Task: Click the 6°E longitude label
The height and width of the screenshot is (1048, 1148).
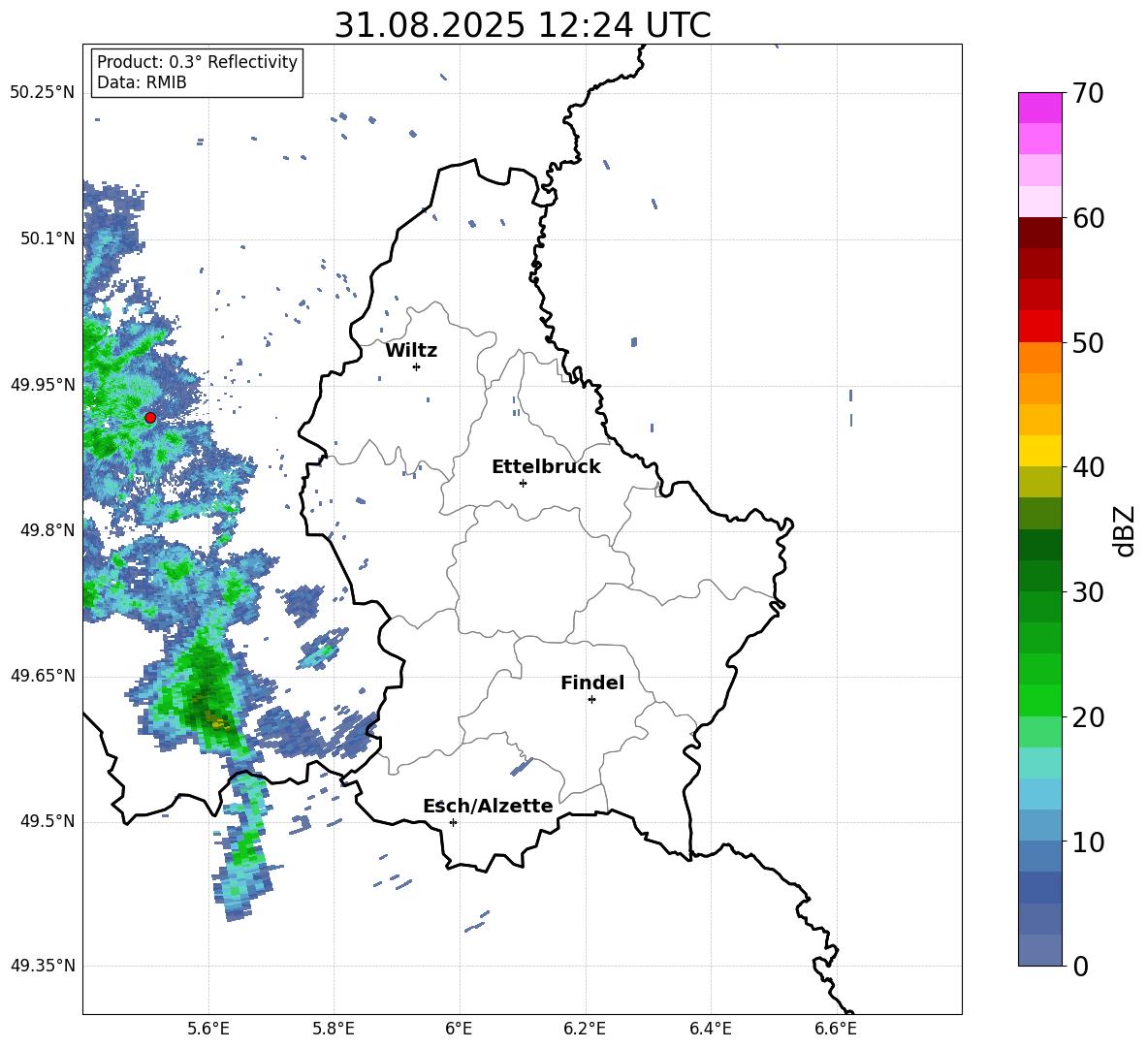Action: (x=459, y=1029)
